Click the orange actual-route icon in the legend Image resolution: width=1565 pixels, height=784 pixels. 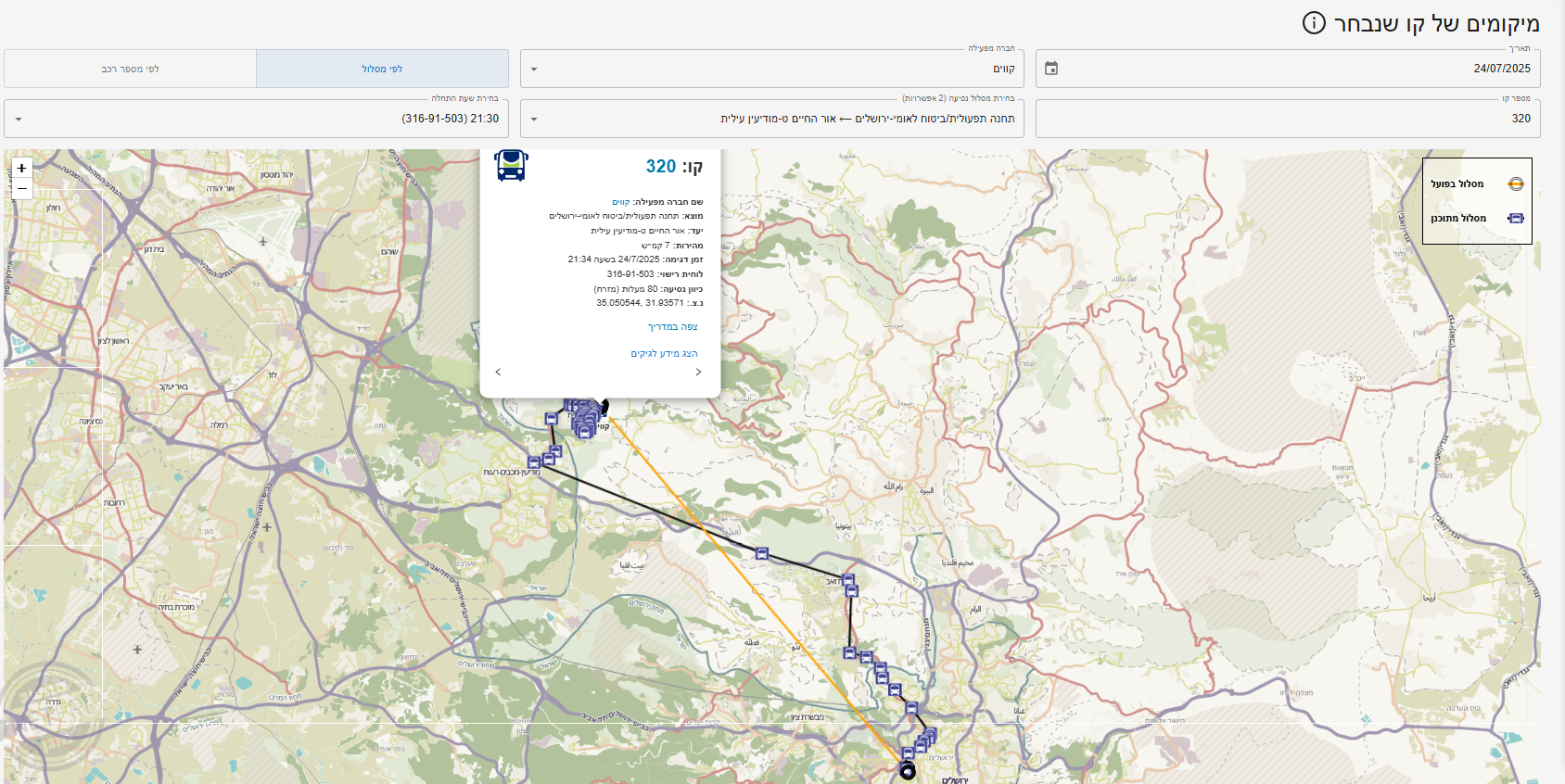[x=1515, y=184]
